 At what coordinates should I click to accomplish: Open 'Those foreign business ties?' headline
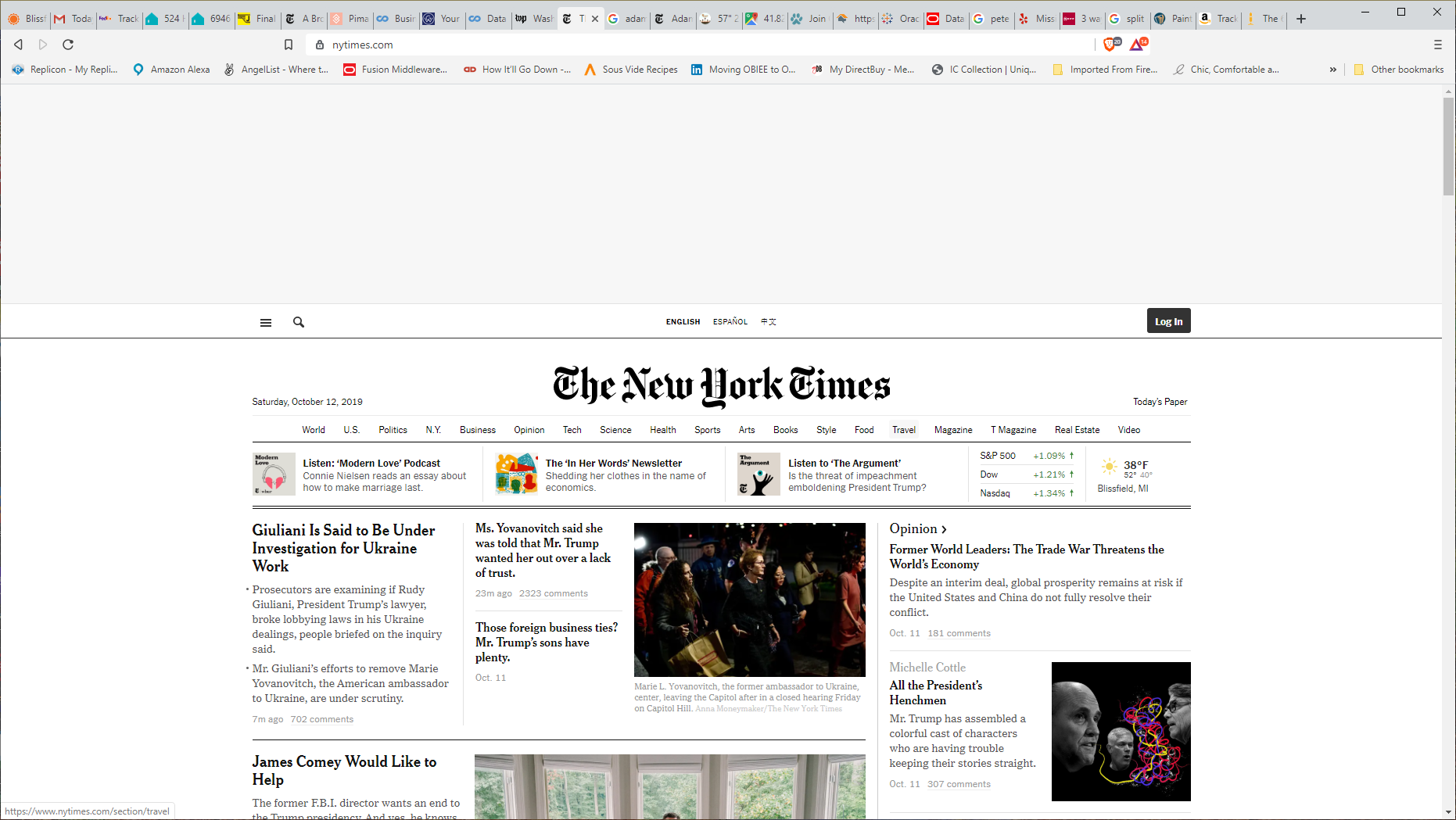click(x=547, y=643)
